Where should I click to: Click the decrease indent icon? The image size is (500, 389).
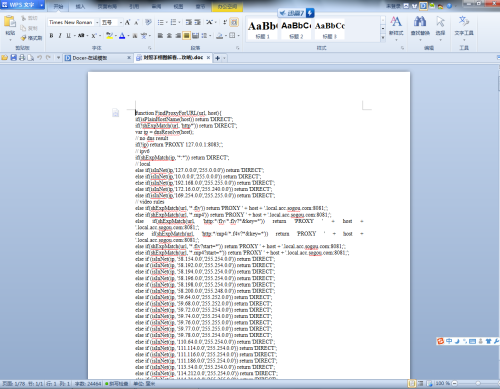pyautogui.click(x=189, y=22)
